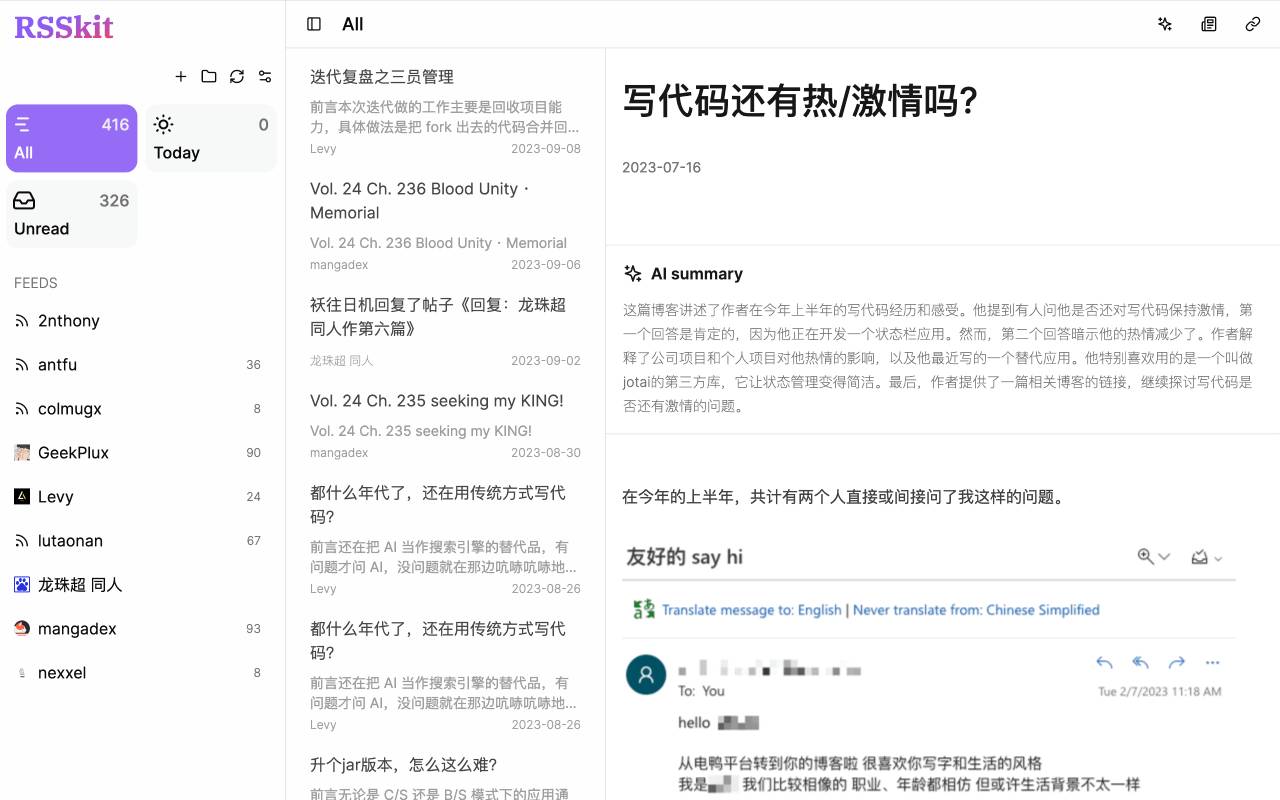This screenshot has height=800, width=1280.
Task: Open feed preferences via the filter icon
Action: (265, 76)
